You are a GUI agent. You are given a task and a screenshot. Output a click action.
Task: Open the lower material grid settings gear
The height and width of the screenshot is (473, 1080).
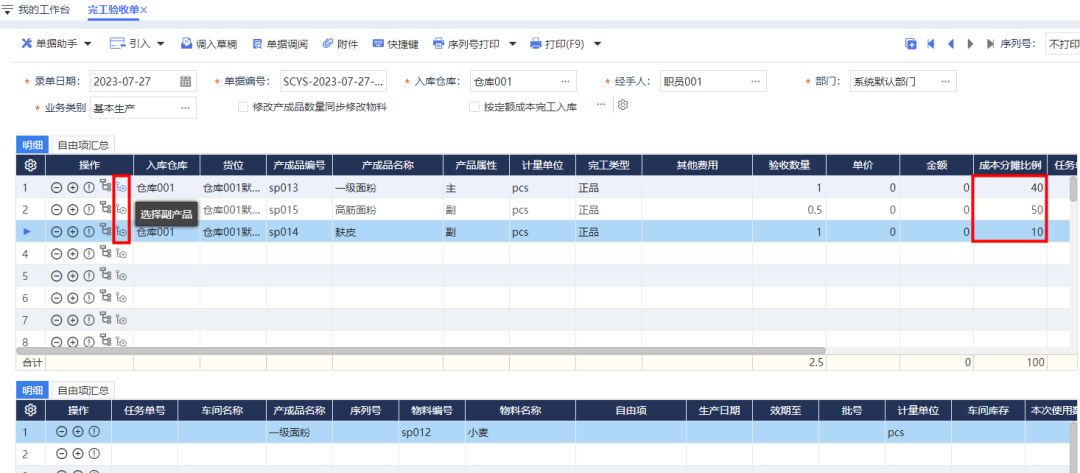tap(30, 410)
